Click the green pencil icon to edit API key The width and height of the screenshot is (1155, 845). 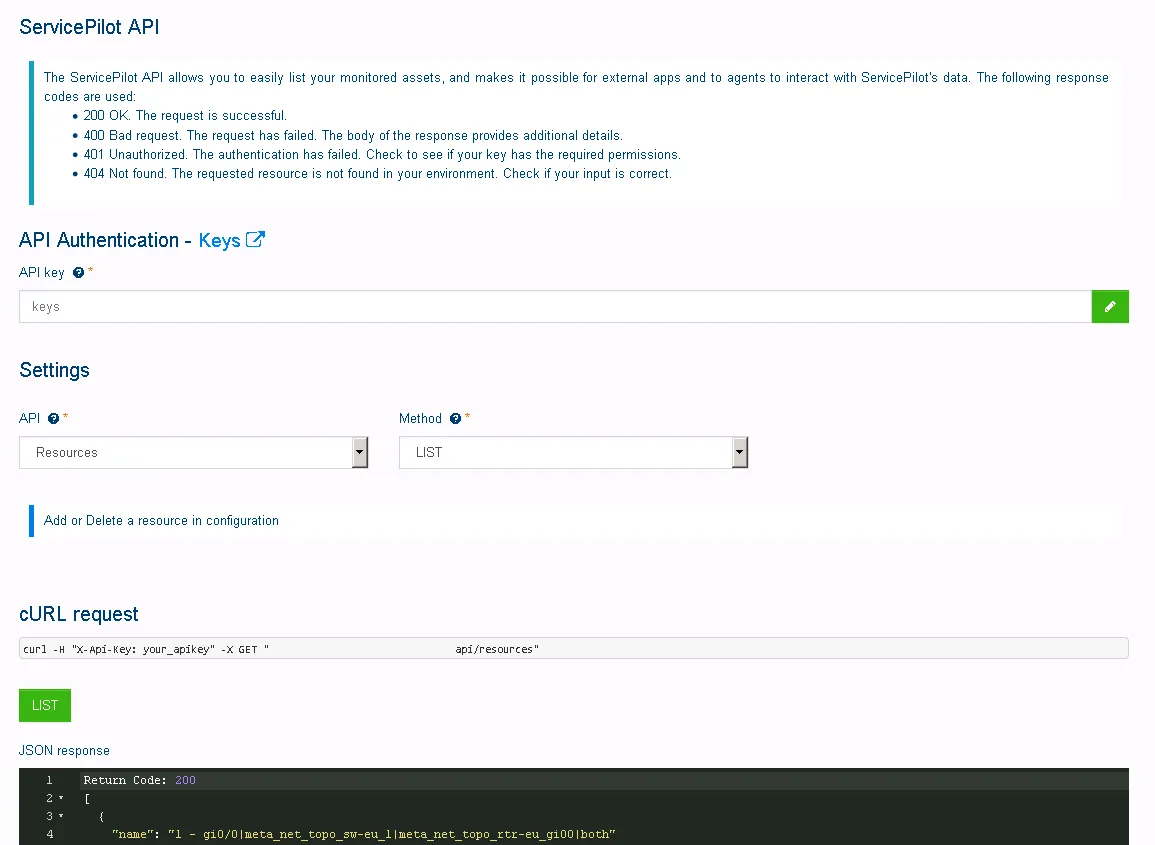point(1110,306)
